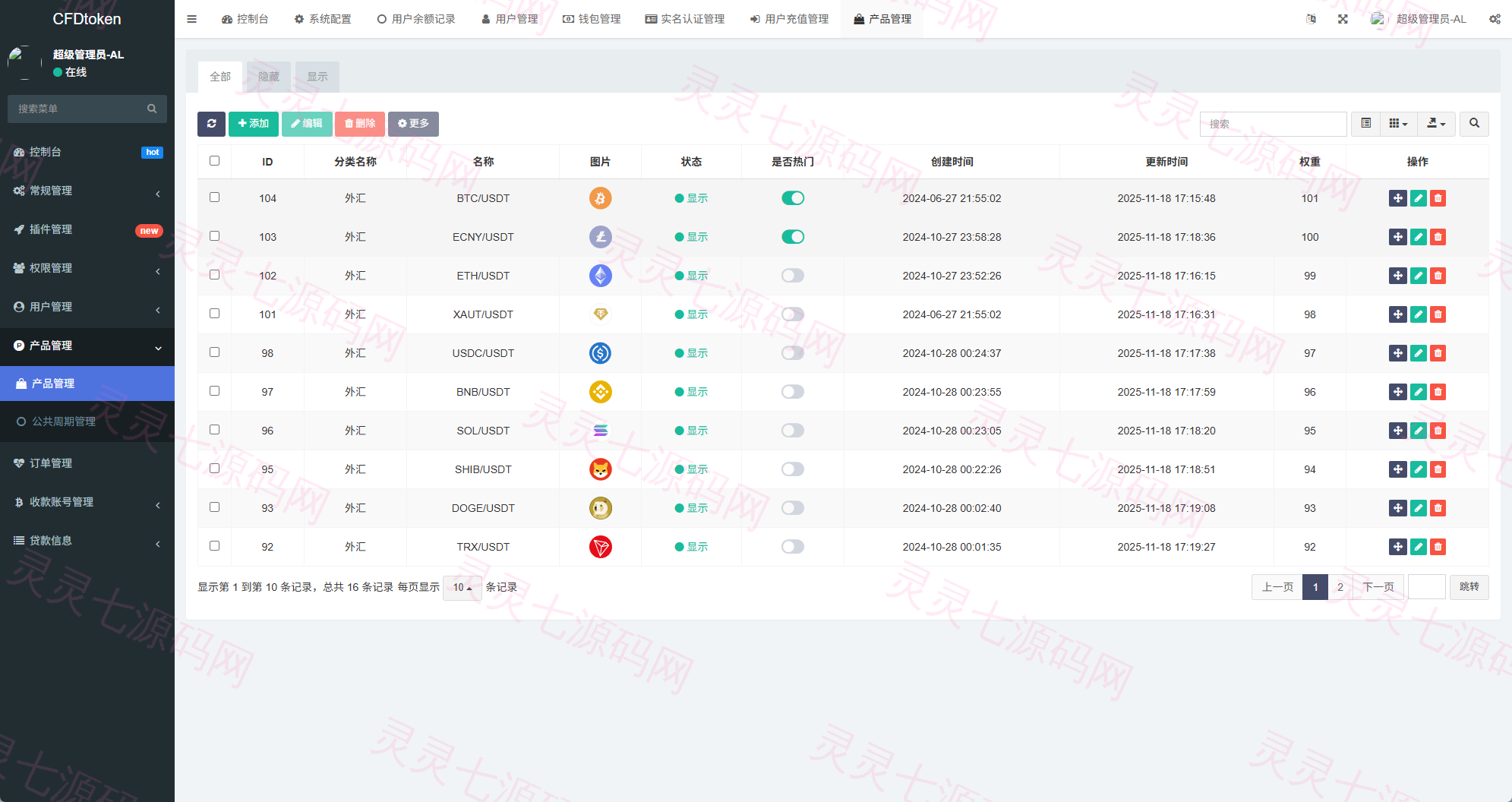Click the delete trash icon for ECNY/USDT row
The height and width of the screenshot is (802, 1512).
point(1438,237)
